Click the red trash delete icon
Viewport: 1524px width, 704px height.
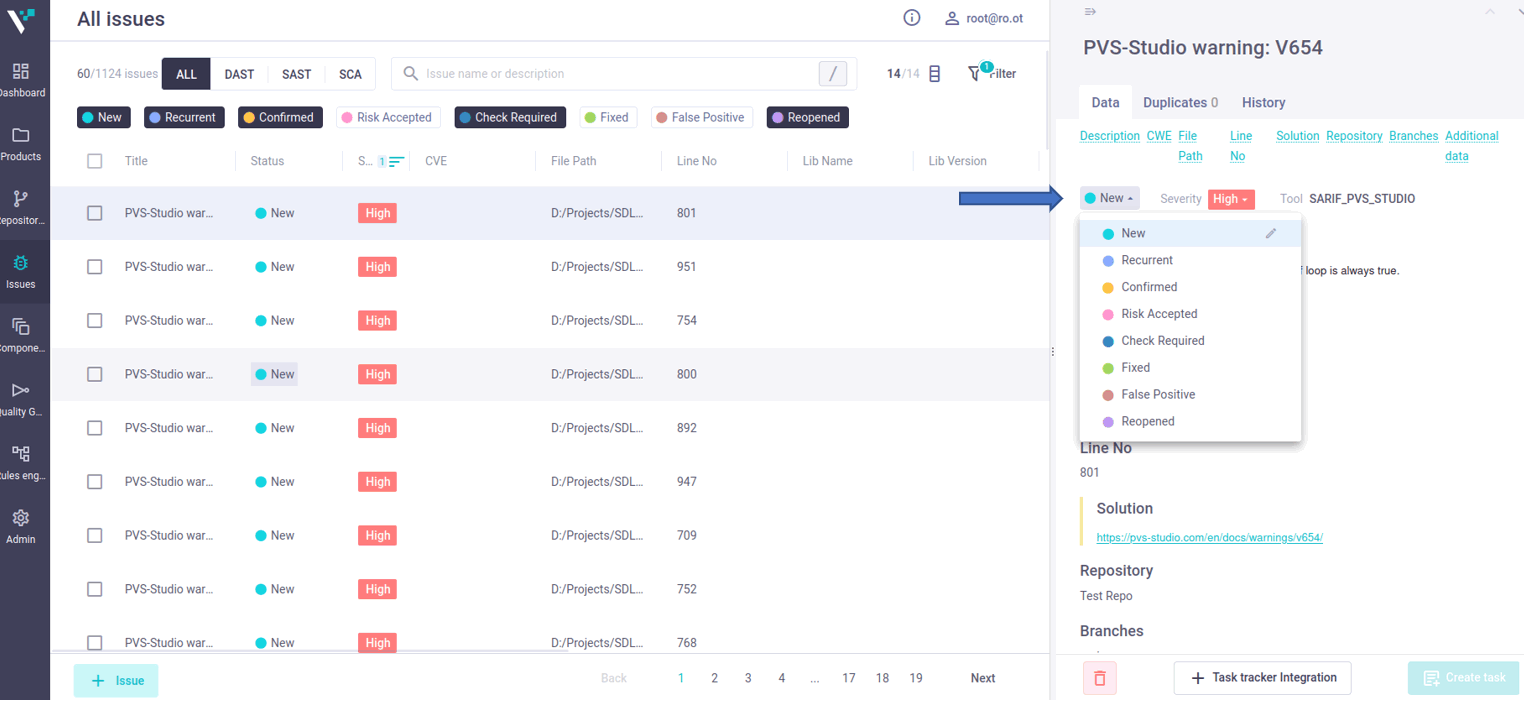tap(1099, 678)
